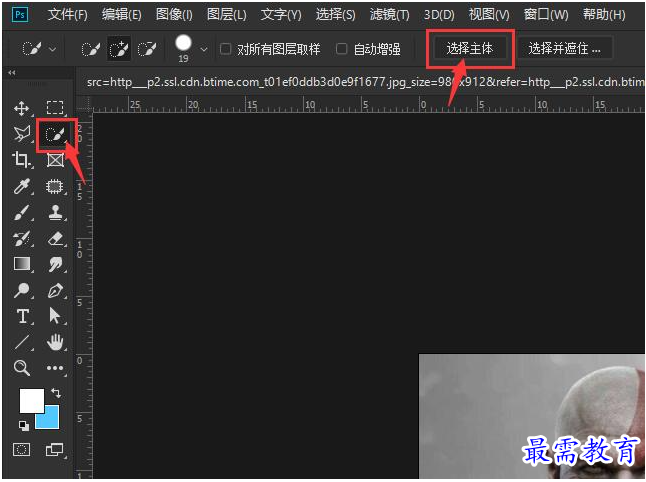Click the bald man photo on canvas
The width and height of the screenshot is (646, 482).
click(x=531, y=415)
